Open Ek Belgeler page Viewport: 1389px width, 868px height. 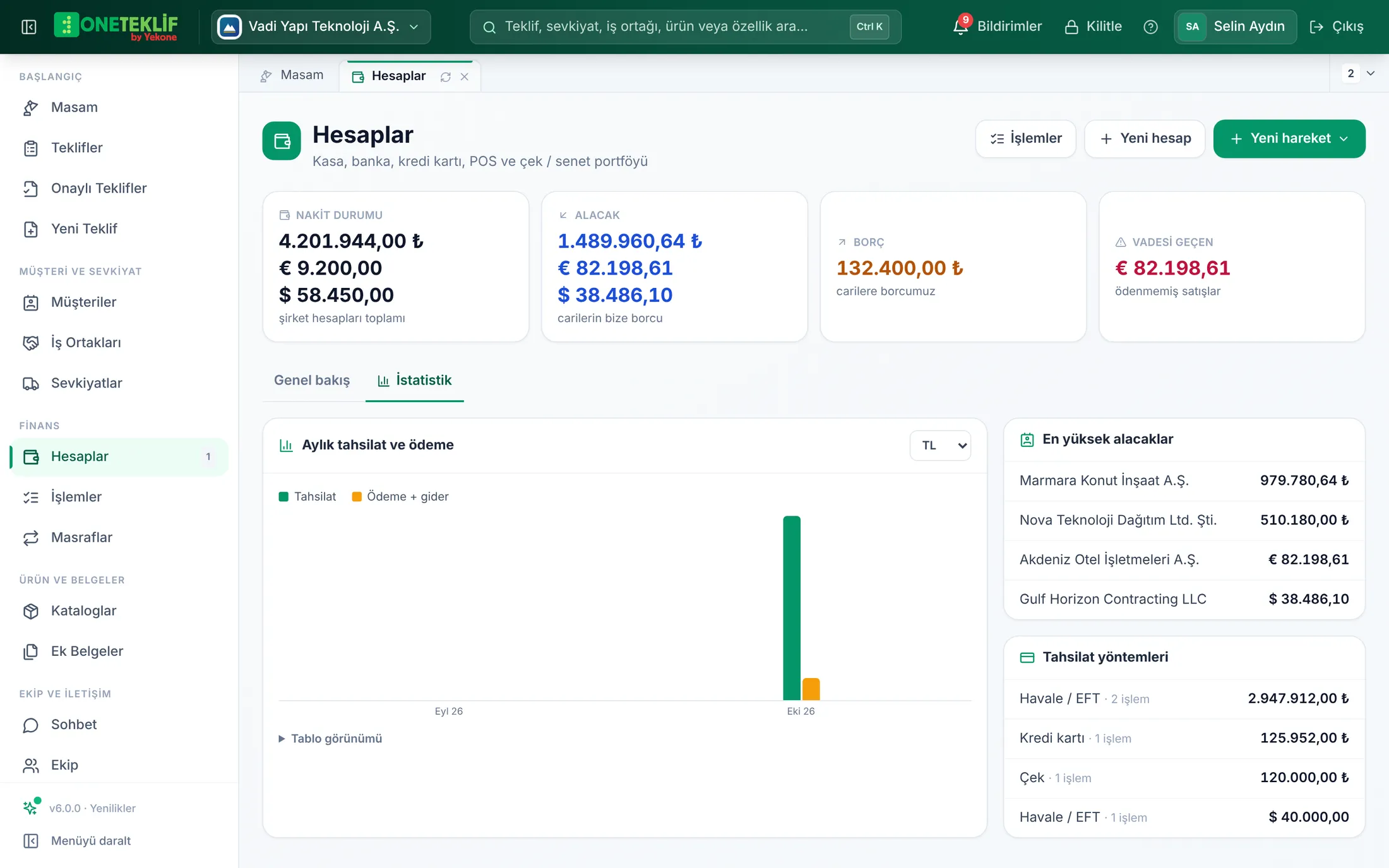pyautogui.click(x=119, y=651)
